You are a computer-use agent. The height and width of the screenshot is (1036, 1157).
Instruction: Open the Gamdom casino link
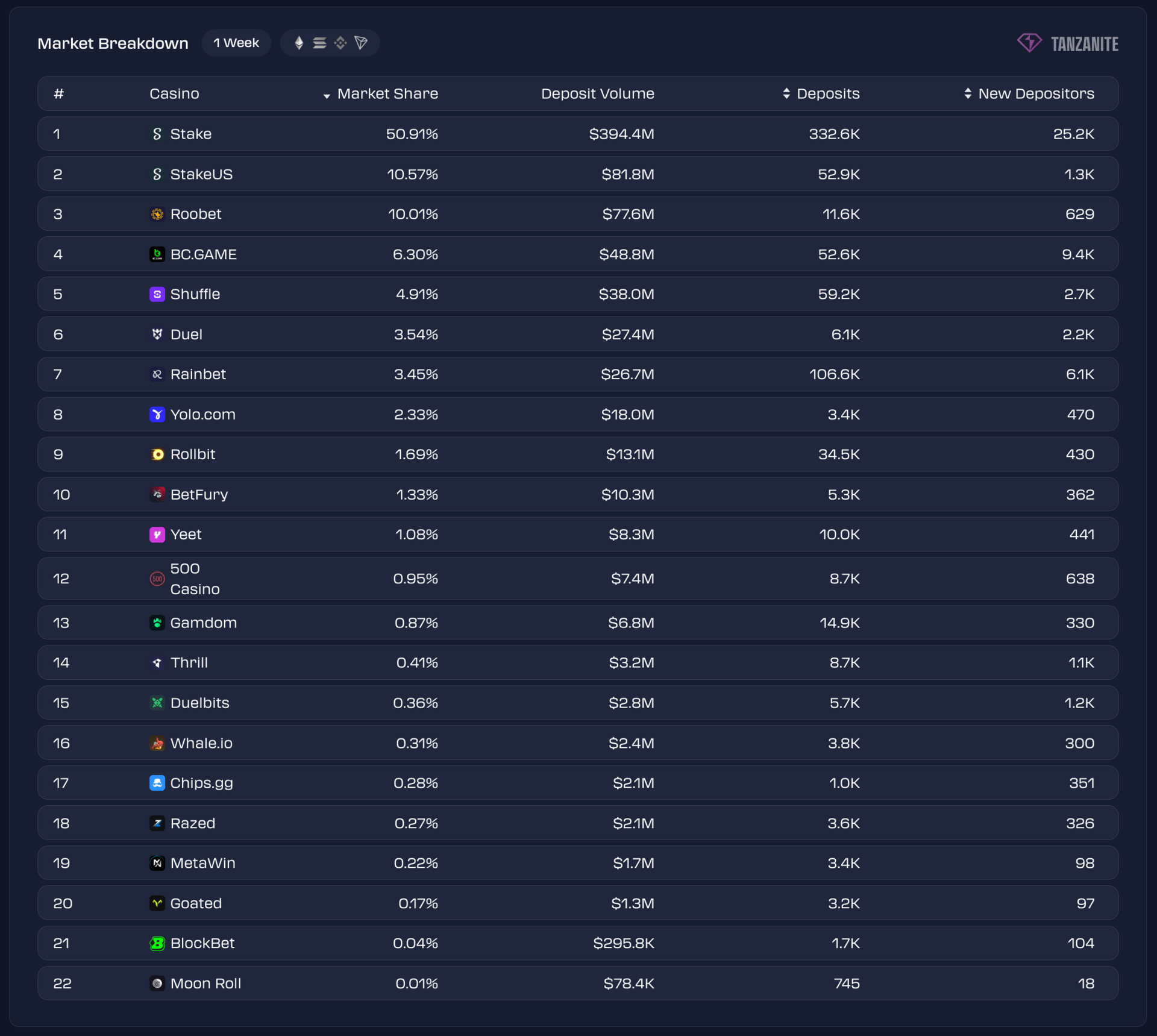(203, 623)
